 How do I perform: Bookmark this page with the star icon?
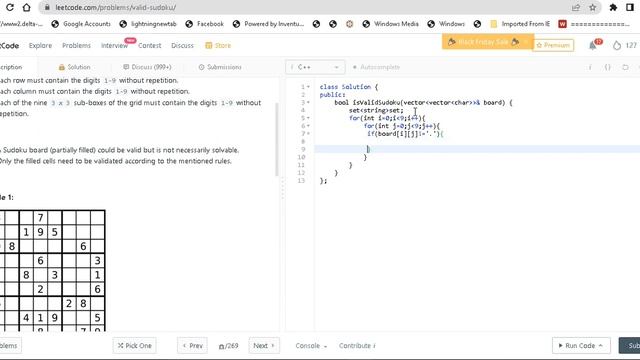point(593,7)
